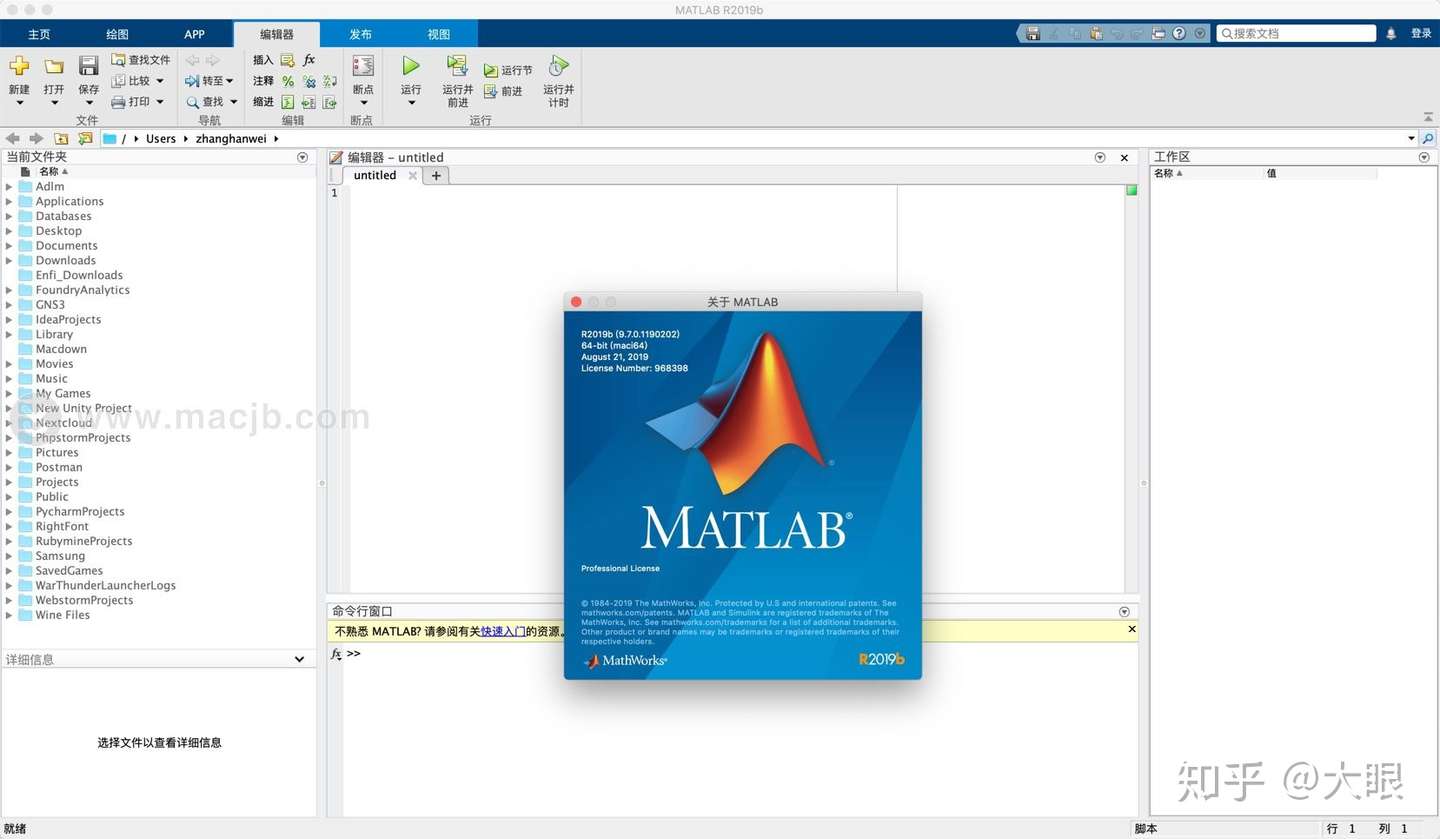
Task: Click the browse for folder icon
Action: point(85,139)
